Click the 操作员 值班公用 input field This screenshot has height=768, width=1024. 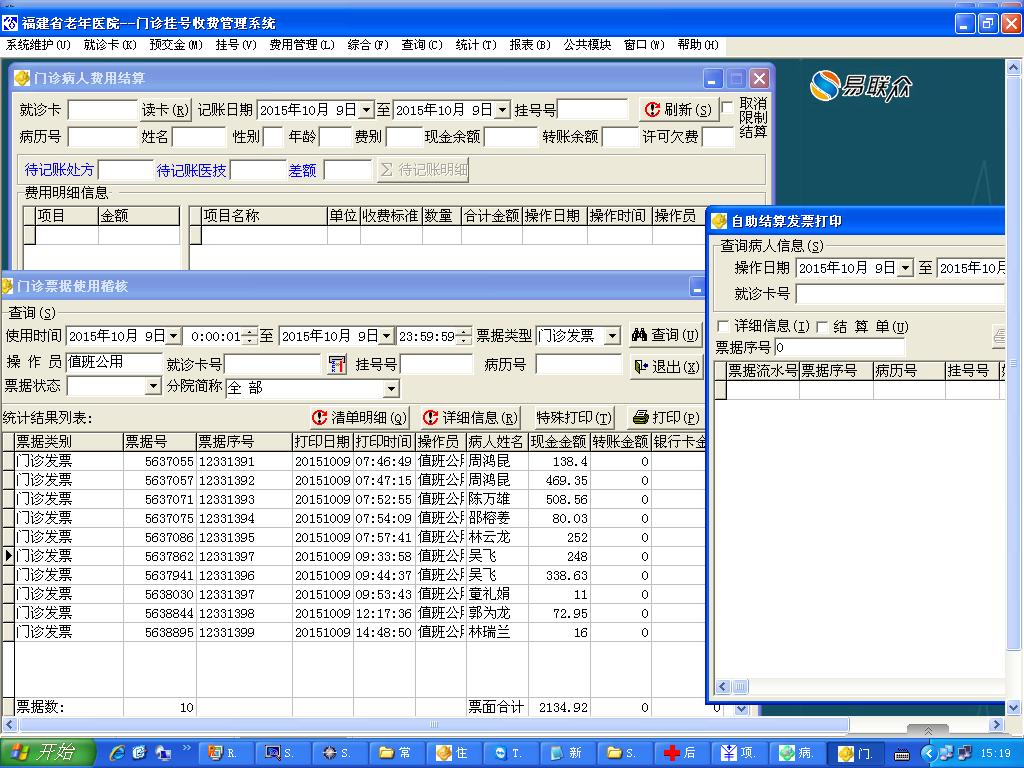(x=114, y=362)
